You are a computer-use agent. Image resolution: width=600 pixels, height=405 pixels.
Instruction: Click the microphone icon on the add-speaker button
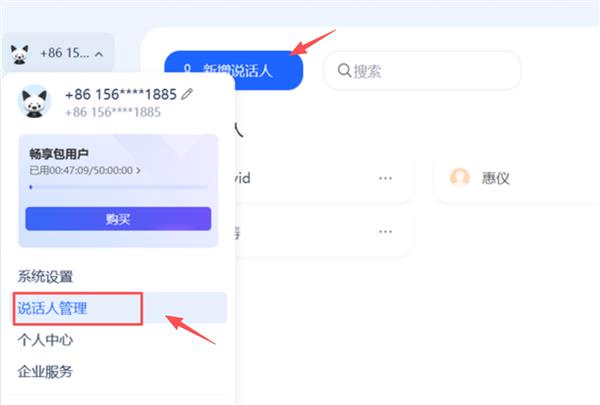click(187, 70)
